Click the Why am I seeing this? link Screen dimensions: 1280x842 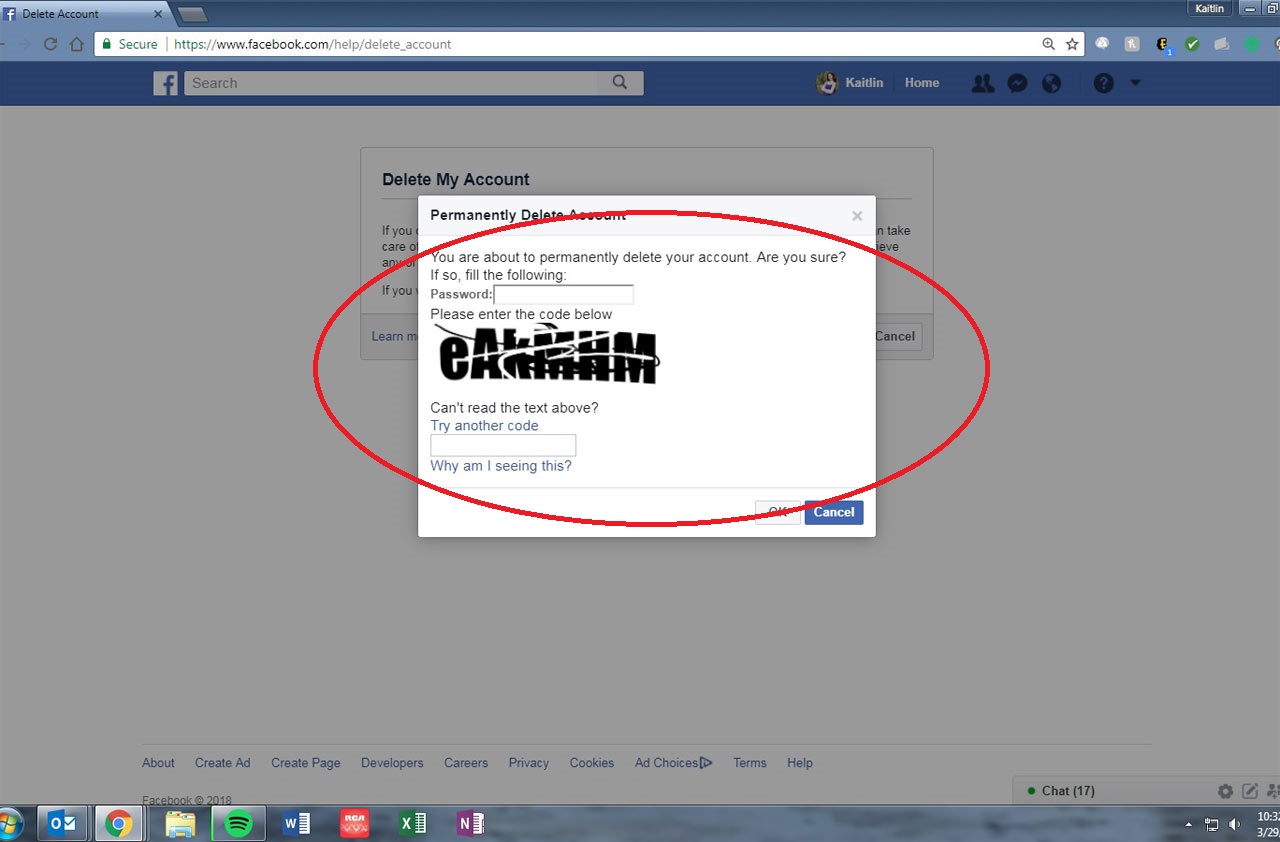click(501, 465)
